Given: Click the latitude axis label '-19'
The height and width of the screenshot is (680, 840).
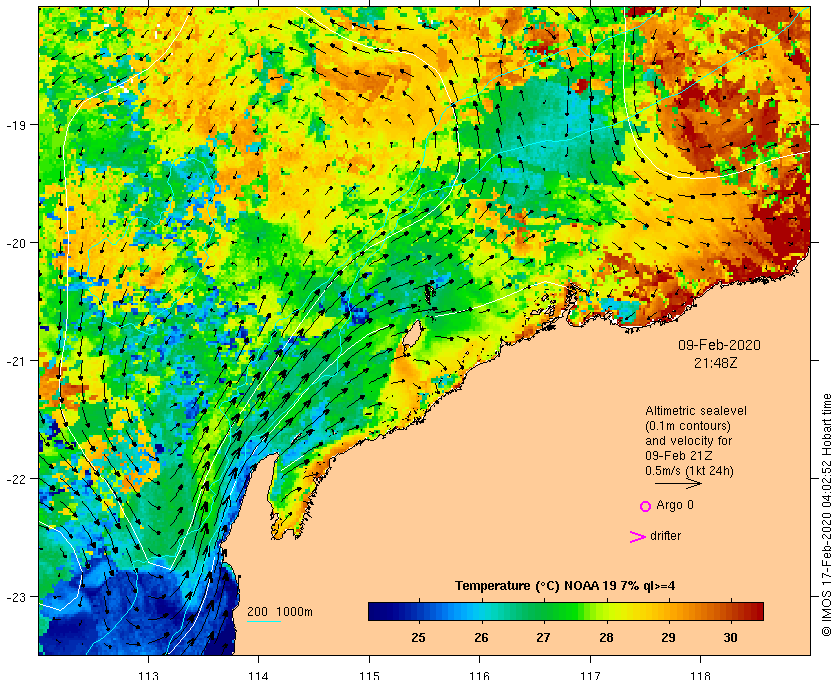Looking at the screenshot, I should [16, 125].
